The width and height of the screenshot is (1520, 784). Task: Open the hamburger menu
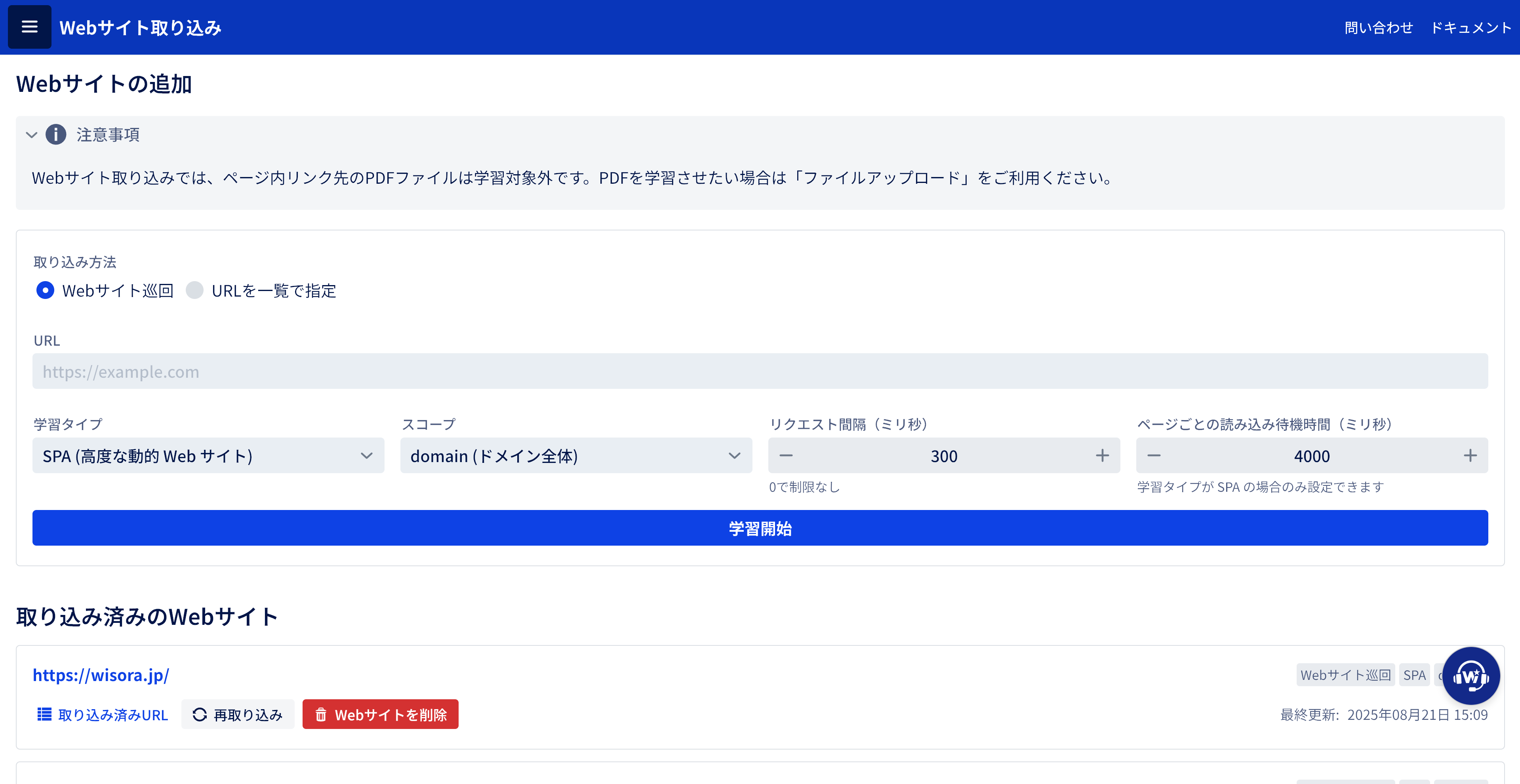[29, 27]
